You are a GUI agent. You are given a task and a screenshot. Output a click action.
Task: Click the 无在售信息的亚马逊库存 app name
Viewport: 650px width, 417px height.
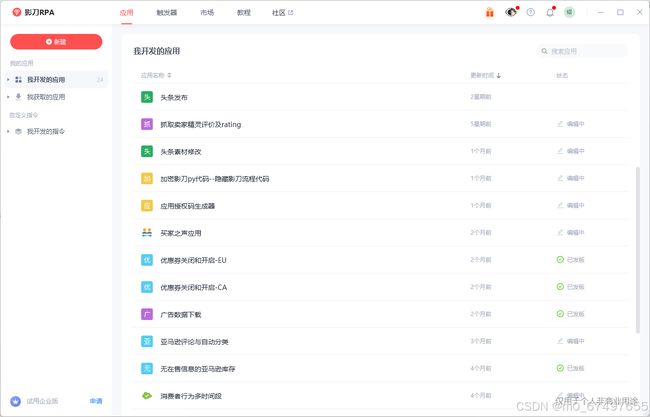click(198, 369)
